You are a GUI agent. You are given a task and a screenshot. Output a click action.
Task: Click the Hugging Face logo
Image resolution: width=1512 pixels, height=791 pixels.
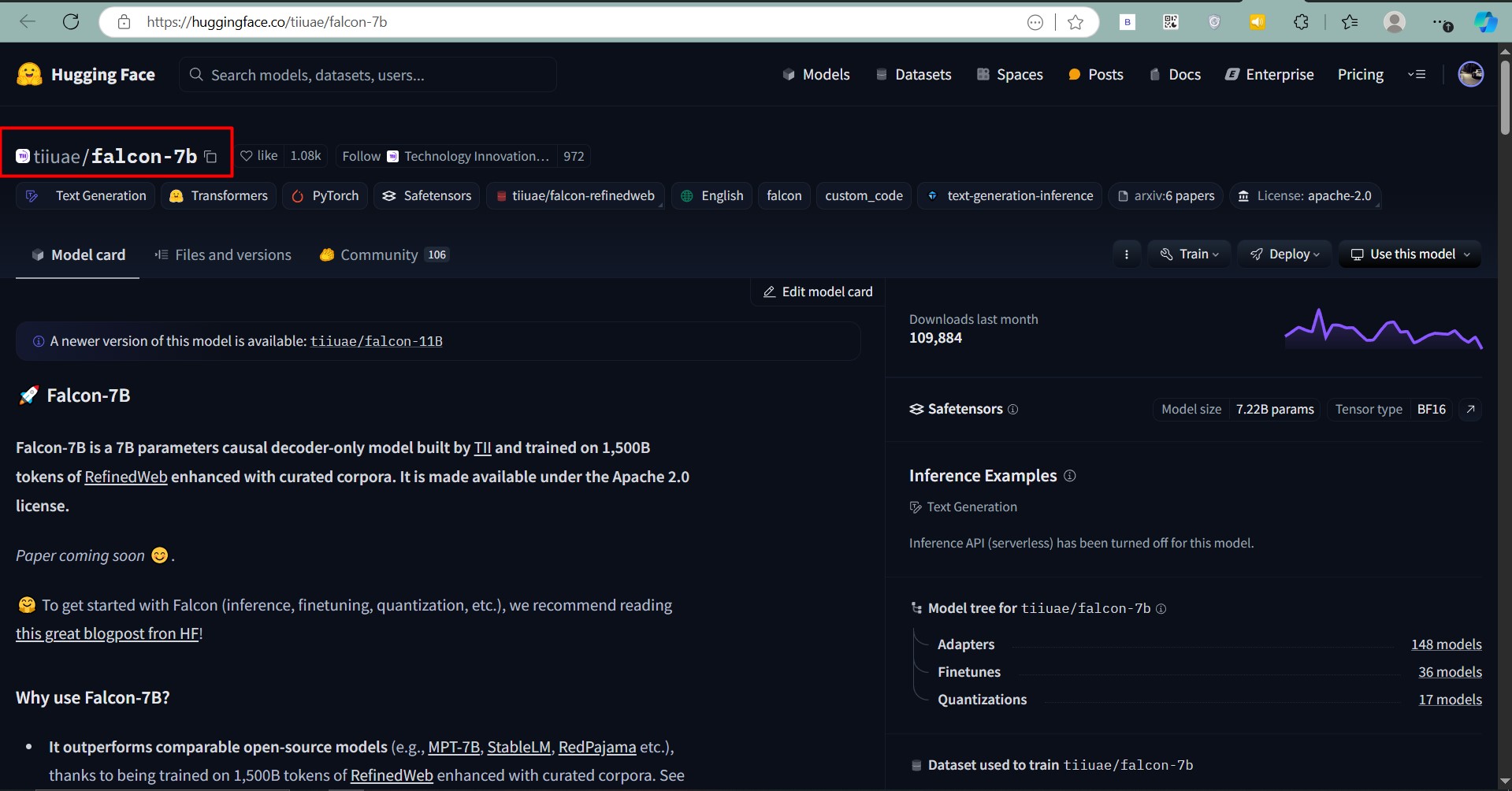[x=86, y=74]
